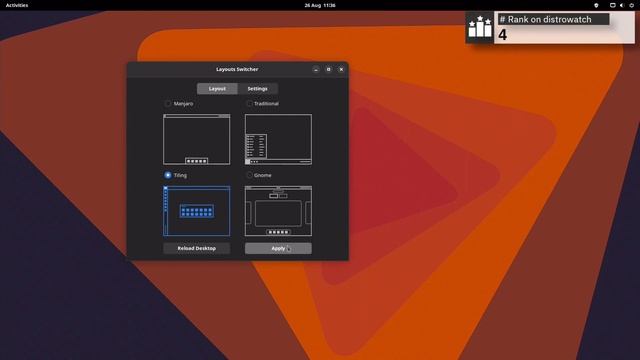640x360 pixels.
Task: Switch to the Layout tab
Action: click(217, 89)
